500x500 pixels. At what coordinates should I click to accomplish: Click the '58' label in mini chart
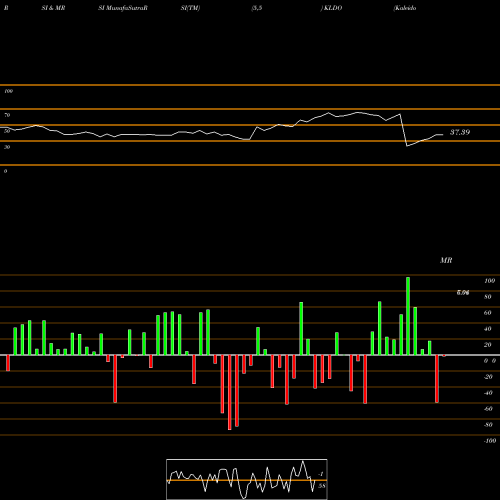[321, 486]
